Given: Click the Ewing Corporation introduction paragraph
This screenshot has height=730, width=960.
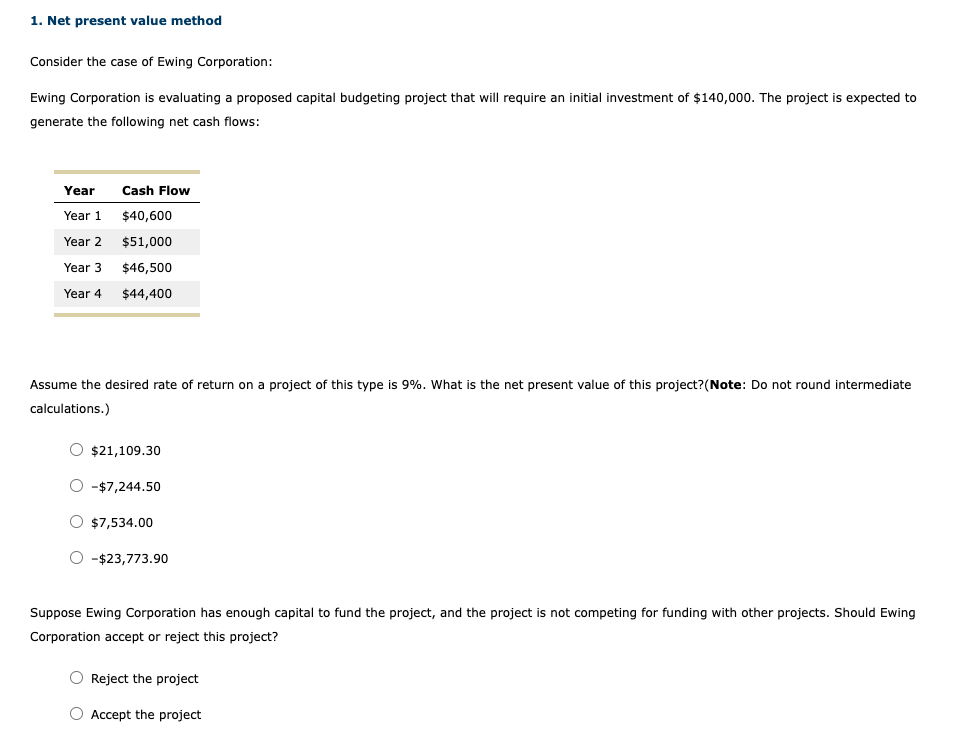Looking at the screenshot, I should 474,109.
